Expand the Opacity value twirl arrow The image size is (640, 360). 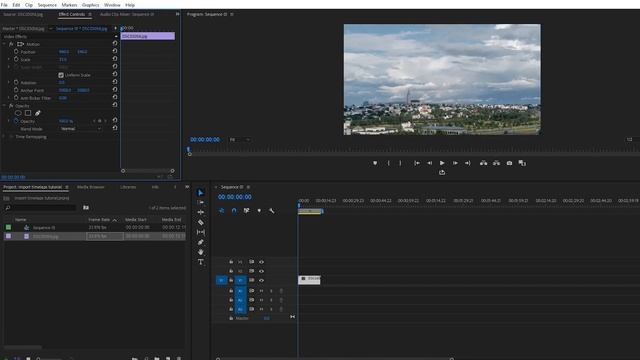coord(9,121)
